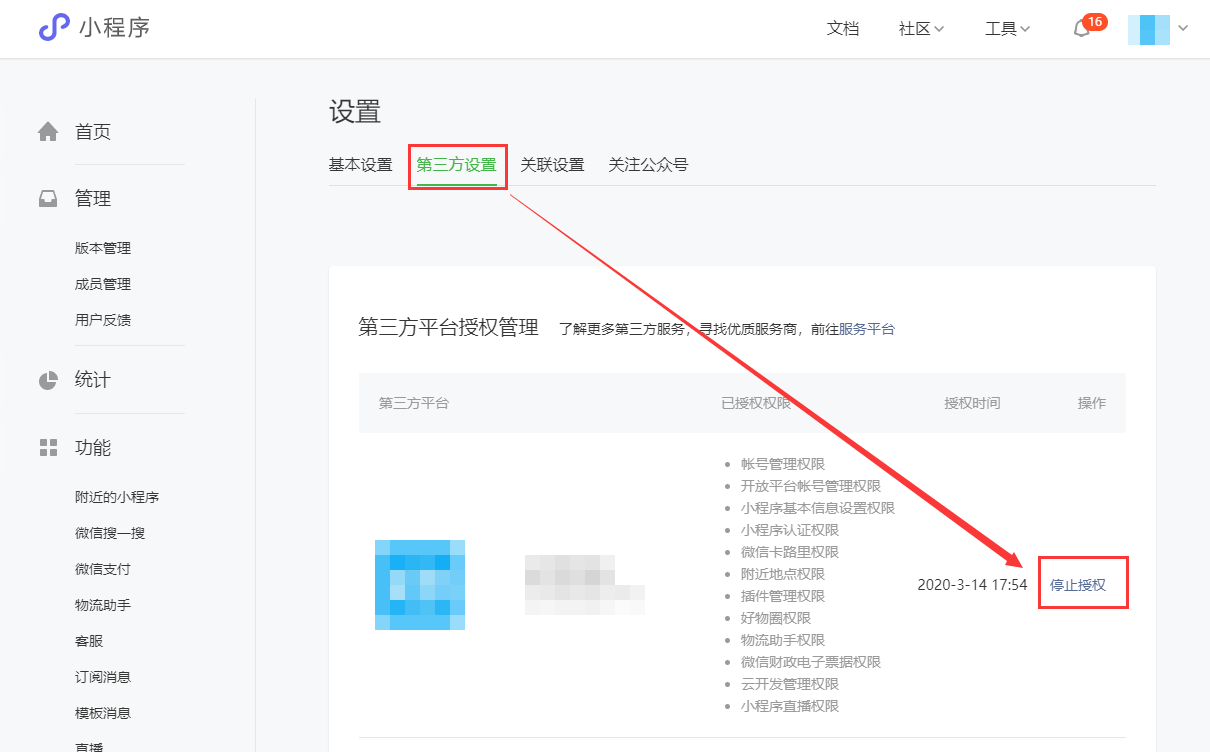The image size is (1210, 752).
Task: Go to 首页 in sidebar
Action: (x=93, y=132)
